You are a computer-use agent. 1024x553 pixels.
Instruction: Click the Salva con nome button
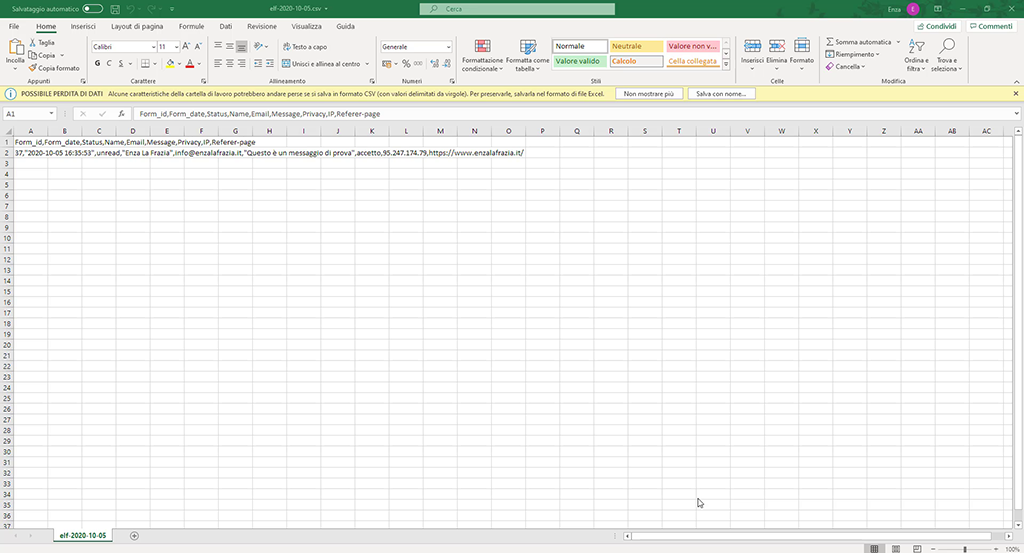720,93
